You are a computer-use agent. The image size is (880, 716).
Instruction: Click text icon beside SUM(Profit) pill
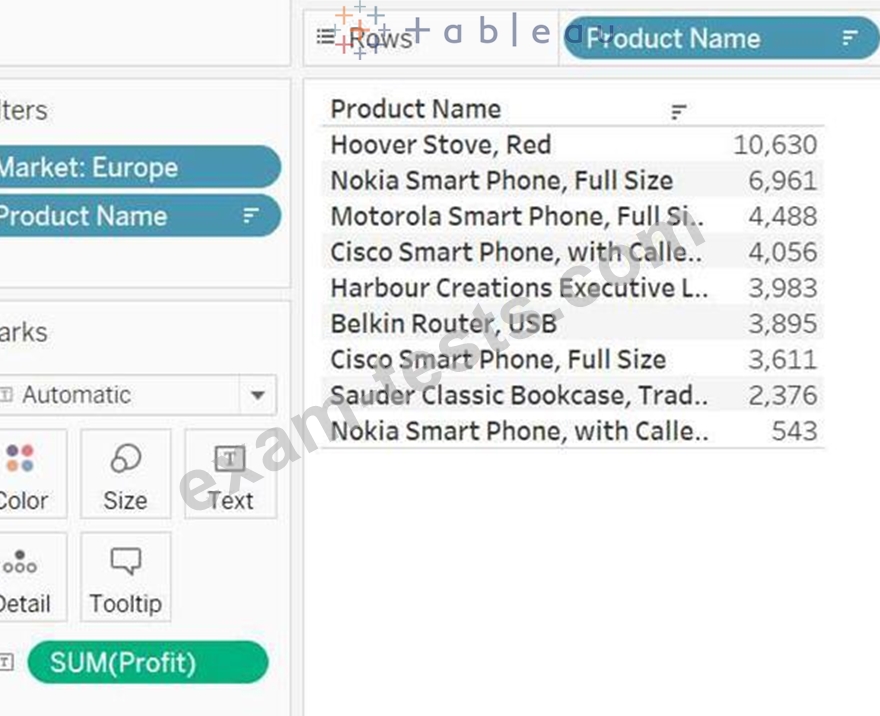(7, 662)
